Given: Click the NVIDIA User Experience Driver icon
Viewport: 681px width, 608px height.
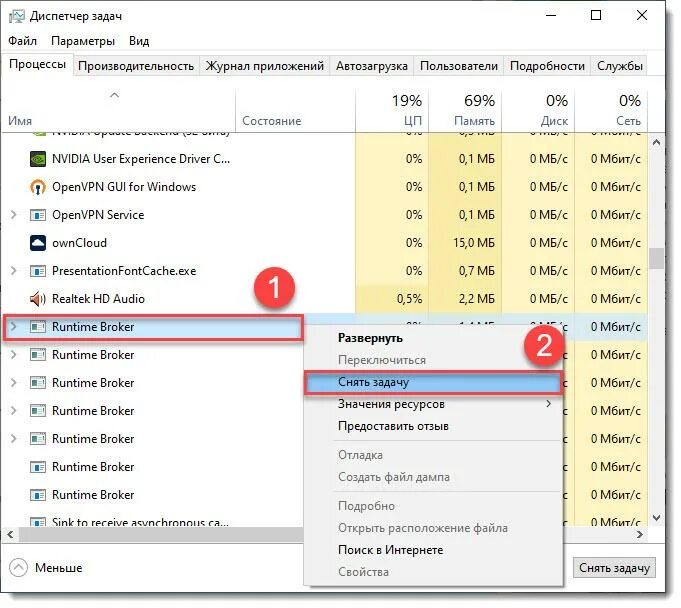Looking at the screenshot, I should coord(38,159).
